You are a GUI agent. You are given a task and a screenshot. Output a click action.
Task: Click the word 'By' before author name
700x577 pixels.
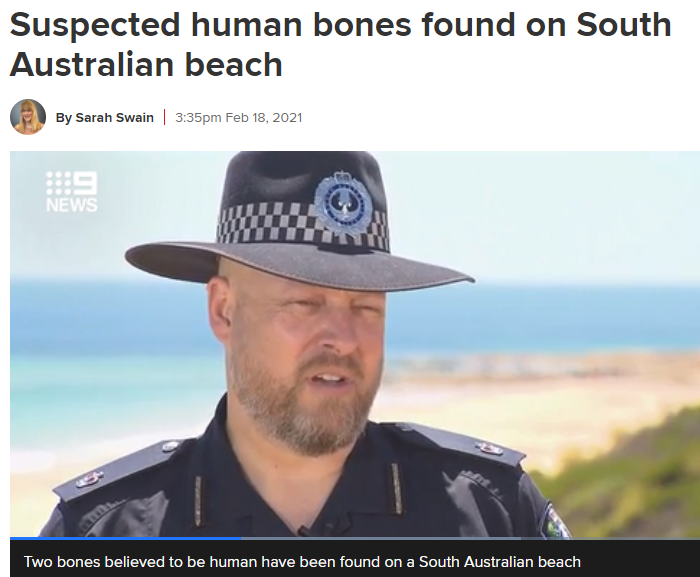pyautogui.click(x=63, y=117)
